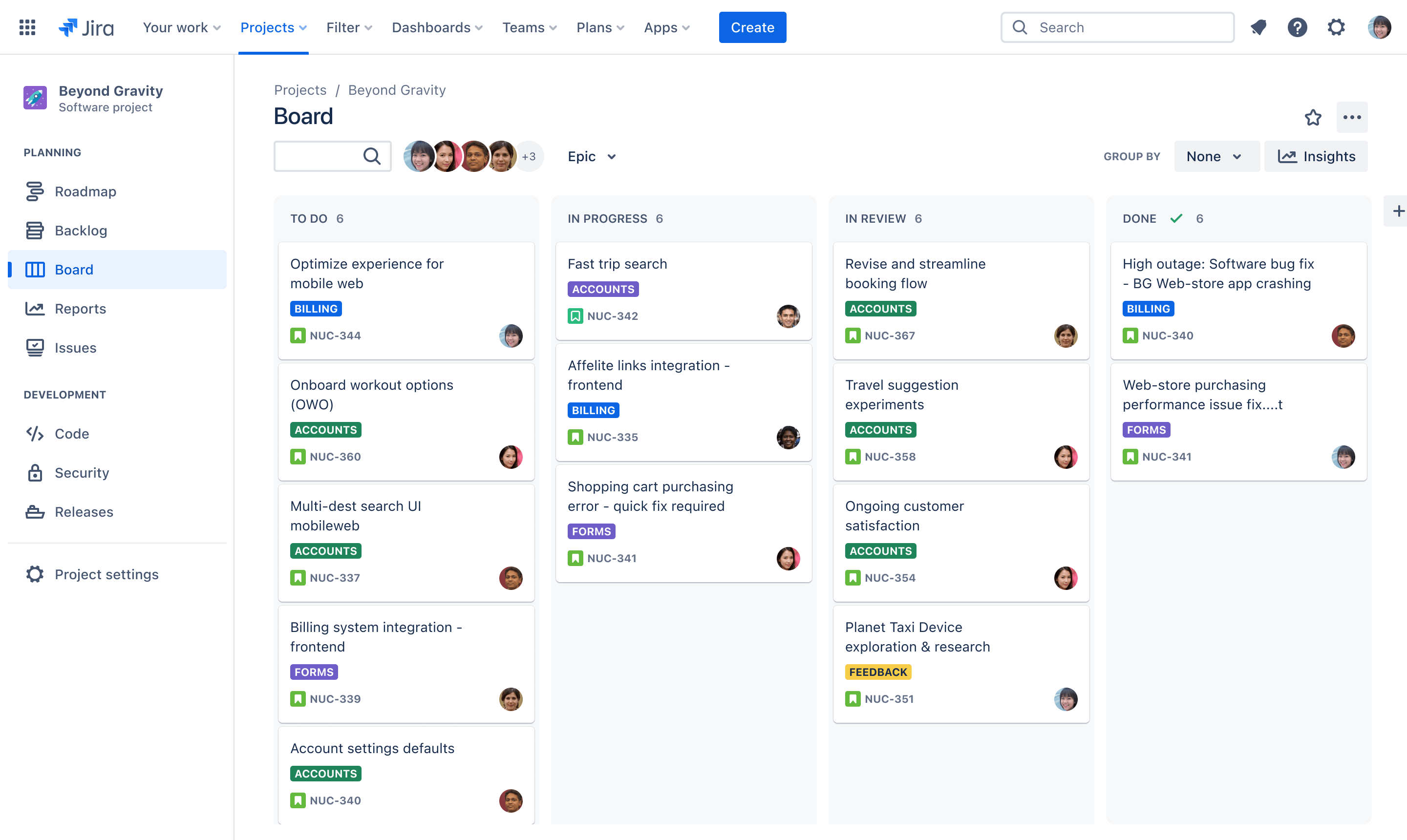The height and width of the screenshot is (840, 1407).
Task: Click the Code icon under Development
Action: pyautogui.click(x=35, y=433)
